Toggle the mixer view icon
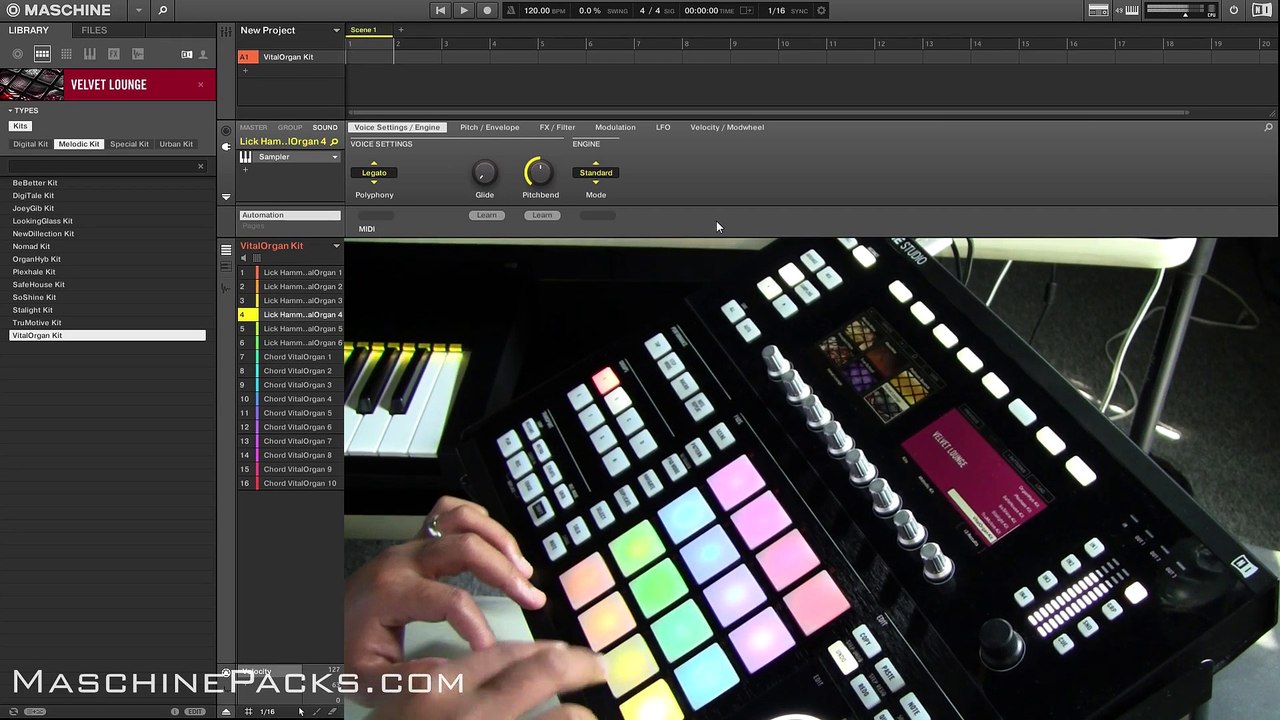The image size is (1280, 720). [227, 30]
